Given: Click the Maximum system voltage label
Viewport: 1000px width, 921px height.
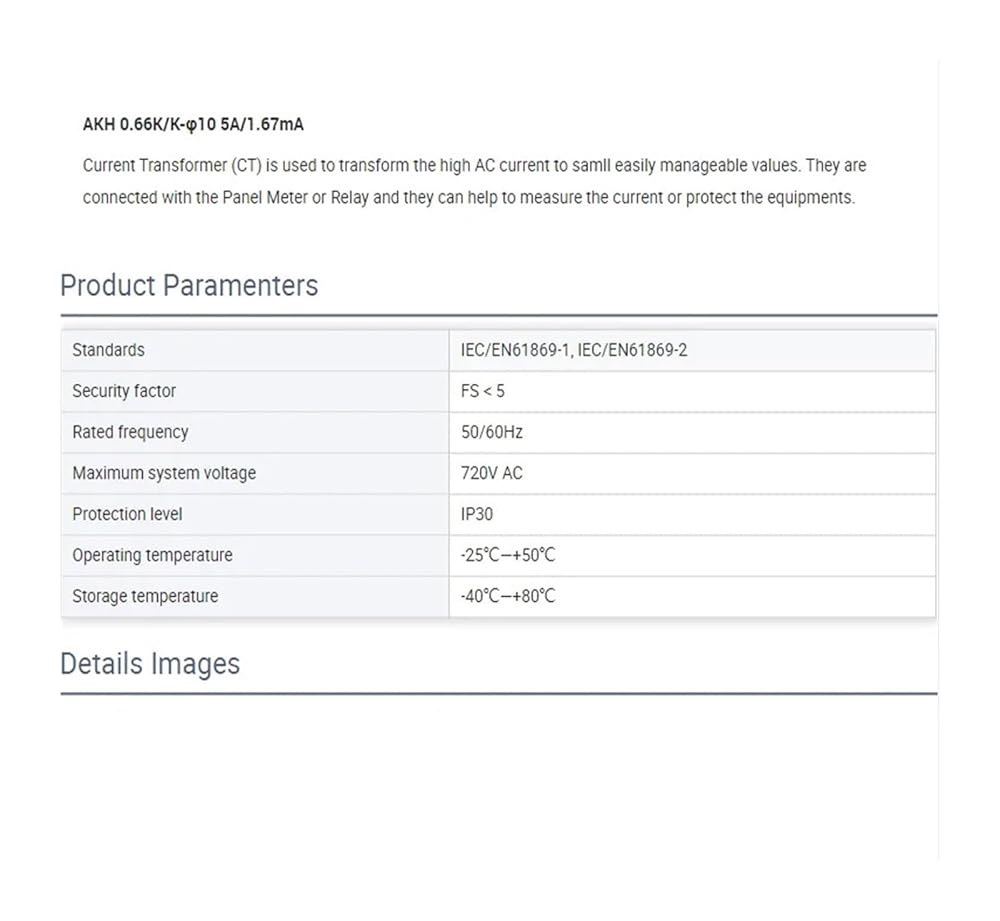Looking at the screenshot, I should click(164, 473).
